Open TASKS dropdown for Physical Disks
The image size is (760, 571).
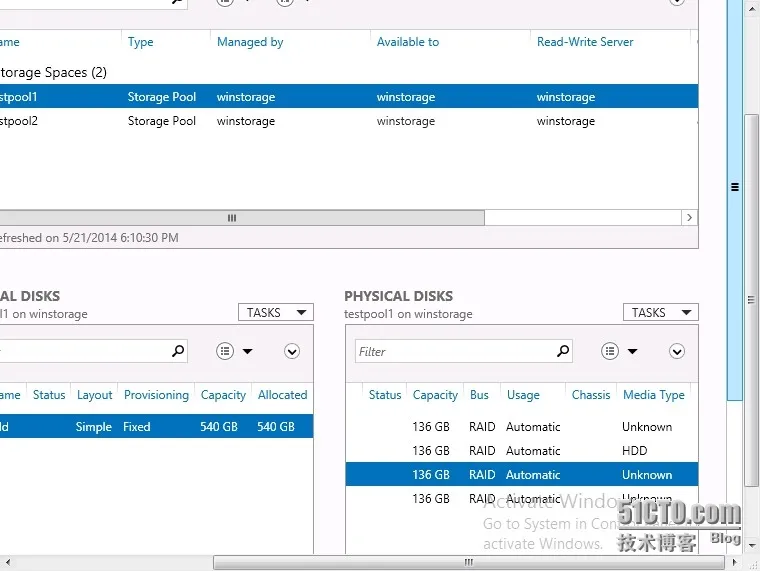click(661, 313)
